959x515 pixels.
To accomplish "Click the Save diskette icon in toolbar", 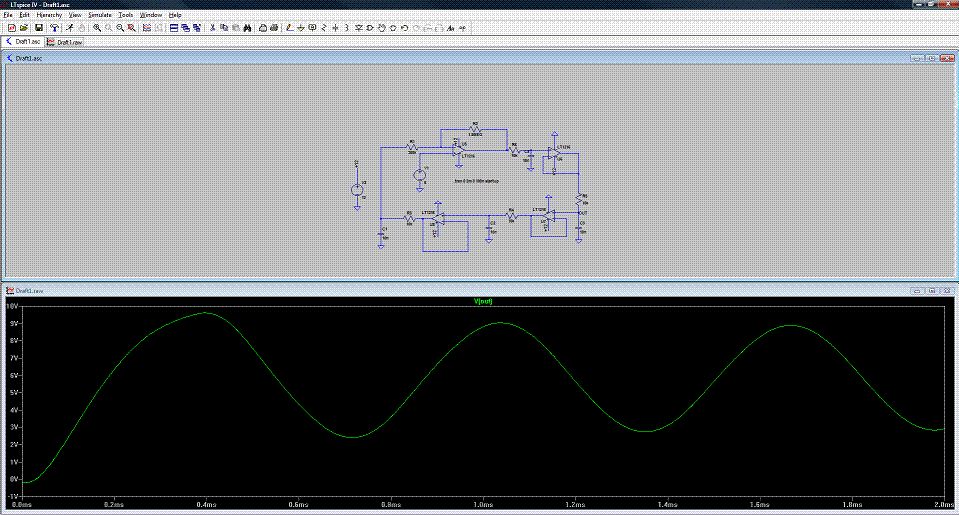I will (x=38, y=28).
